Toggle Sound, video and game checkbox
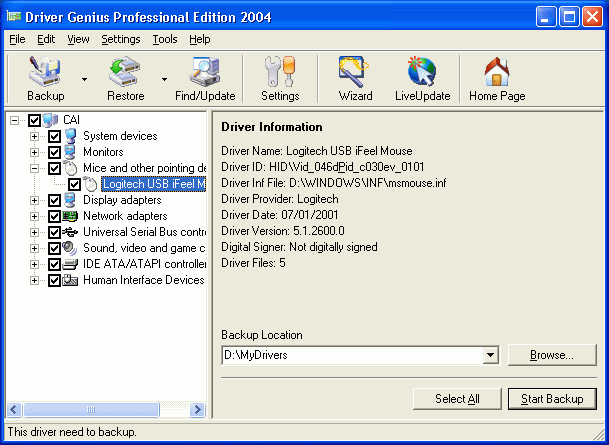The width and height of the screenshot is (609, 445). pos(54,248)
